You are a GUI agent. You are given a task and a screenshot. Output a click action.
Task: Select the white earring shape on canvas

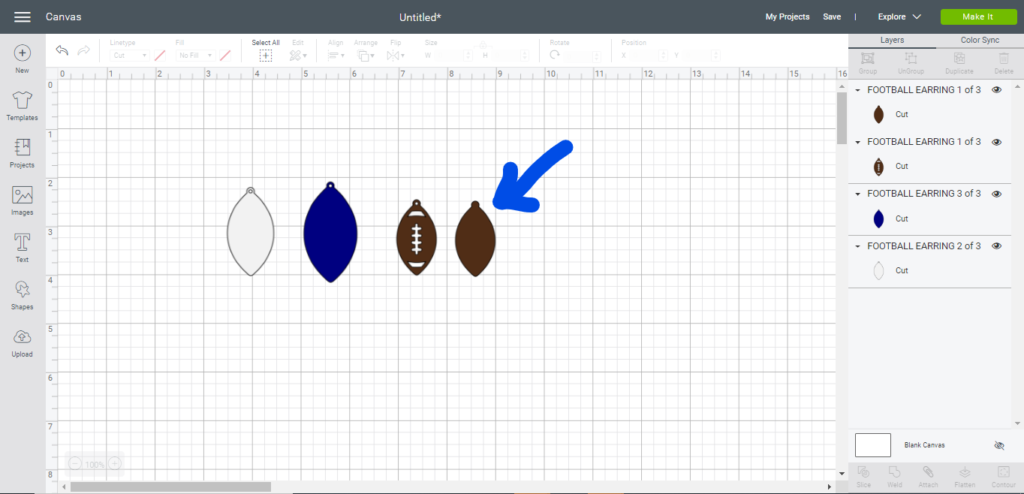pos(251,231)
